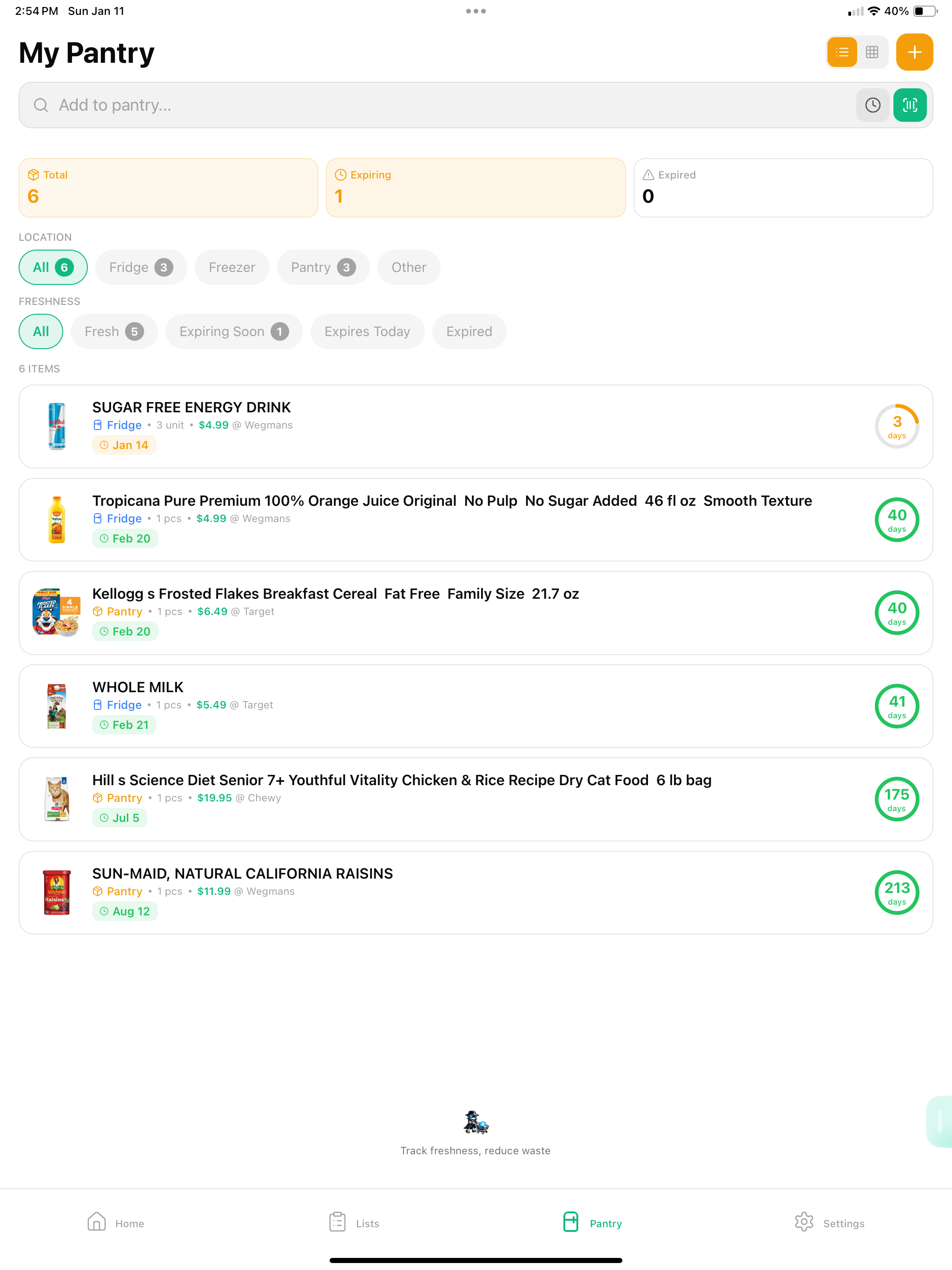Tap Pantry label on Frosted Flakes

pos(118,612)
